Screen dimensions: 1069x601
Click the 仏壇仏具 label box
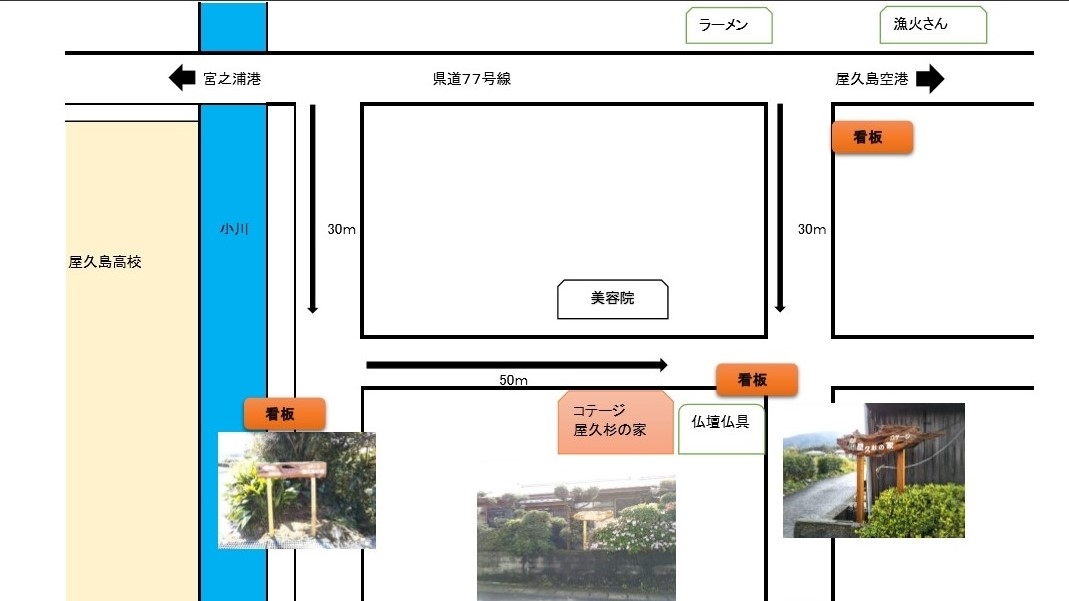tap(721, 429)
